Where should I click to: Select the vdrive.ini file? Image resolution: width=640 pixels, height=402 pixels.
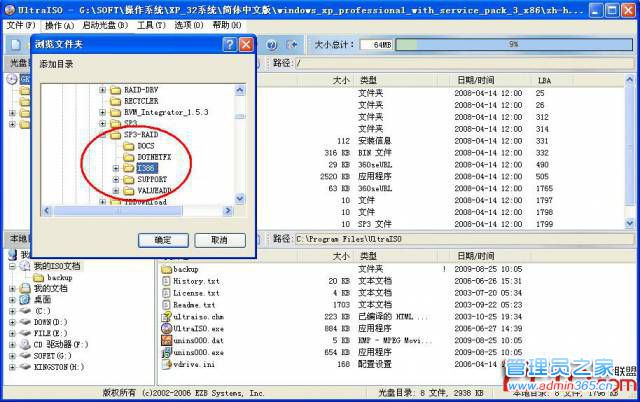click(188, 364)
